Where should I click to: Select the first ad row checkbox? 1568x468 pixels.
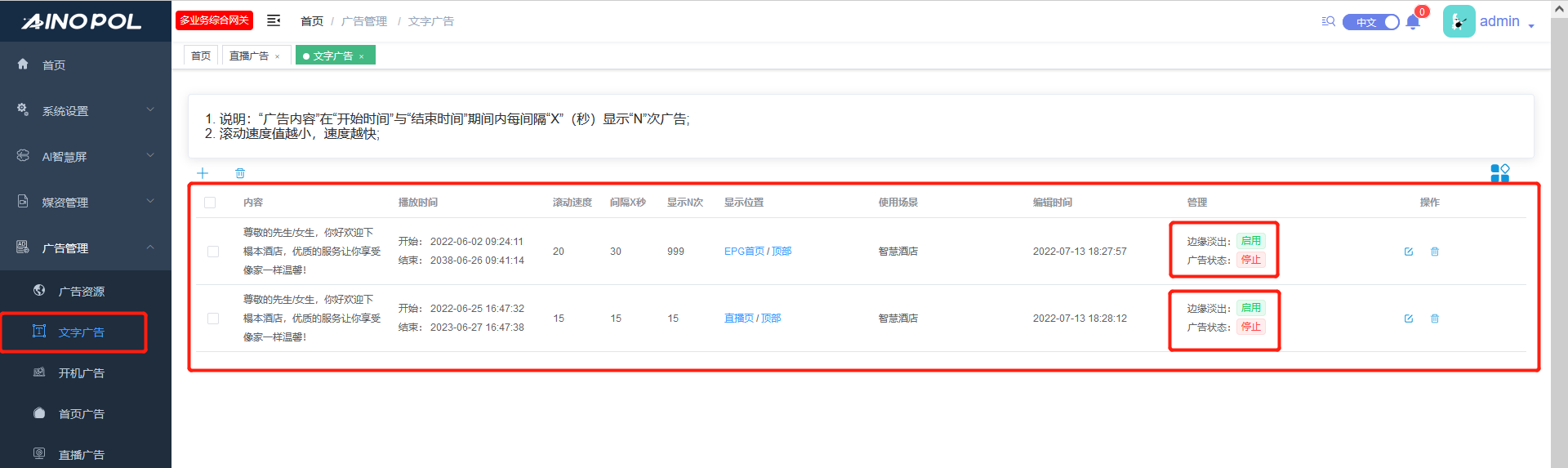(213, 252)
